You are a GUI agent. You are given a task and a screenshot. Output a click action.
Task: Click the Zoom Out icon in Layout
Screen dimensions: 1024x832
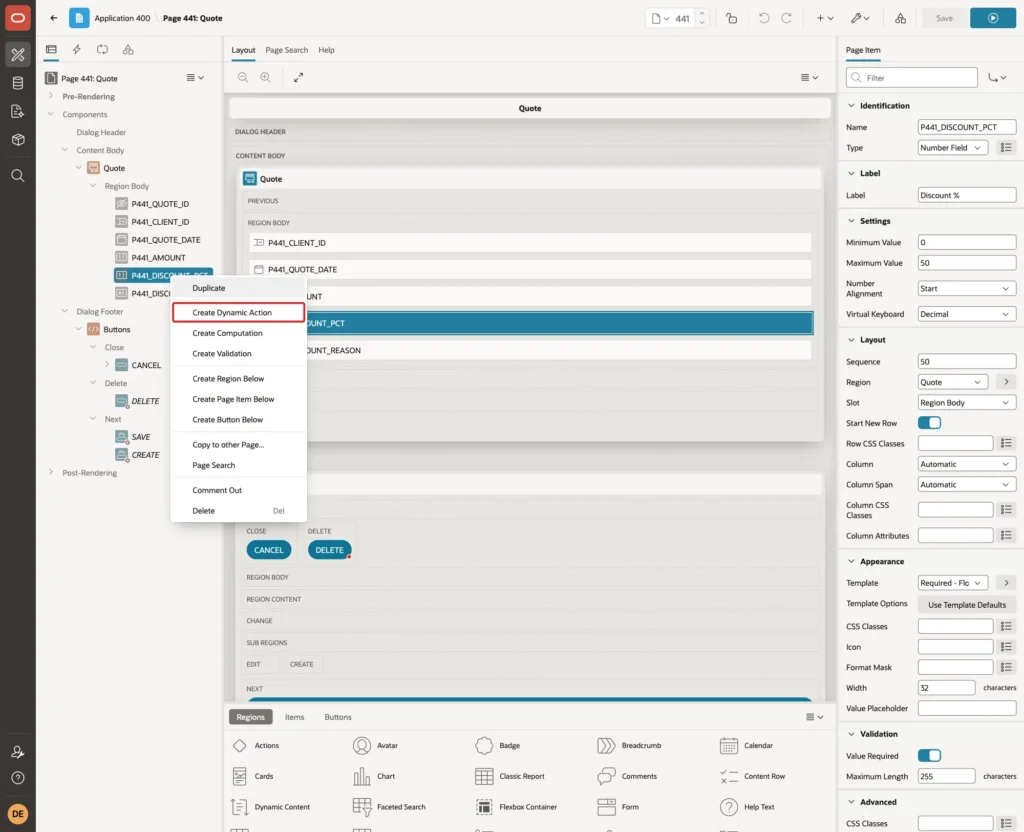(x=243, y=78)
